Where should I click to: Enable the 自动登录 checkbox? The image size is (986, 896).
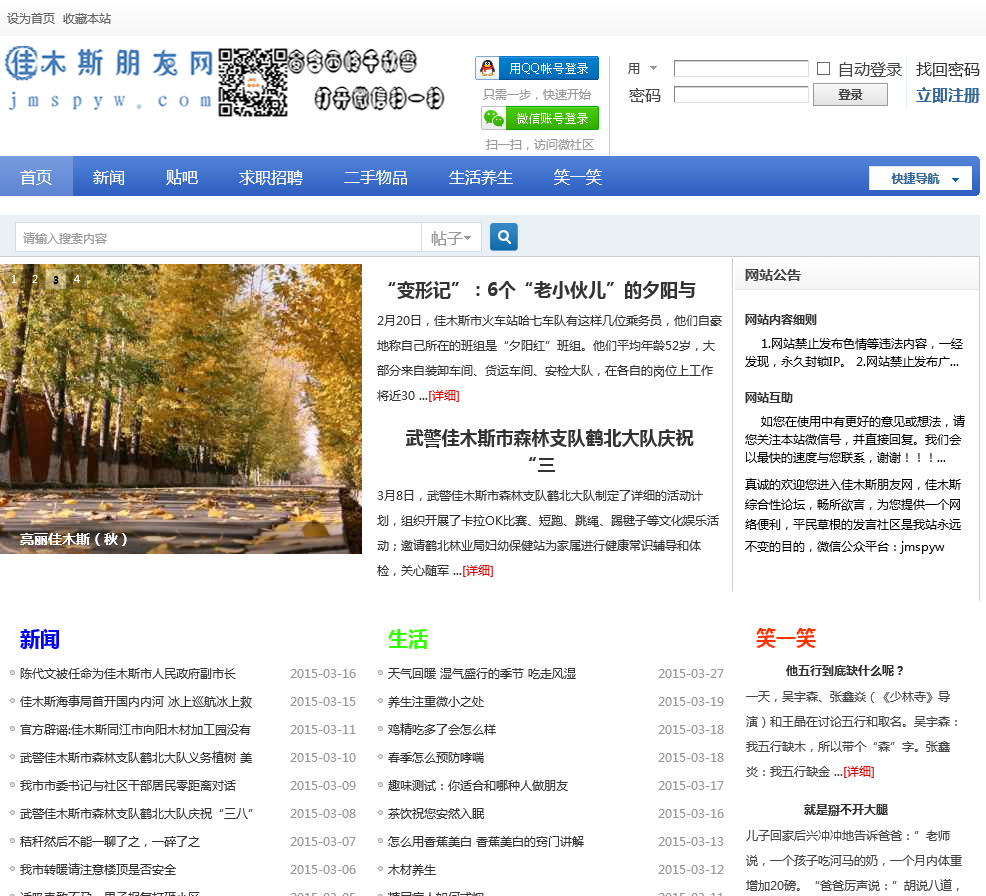coord(823,69)
